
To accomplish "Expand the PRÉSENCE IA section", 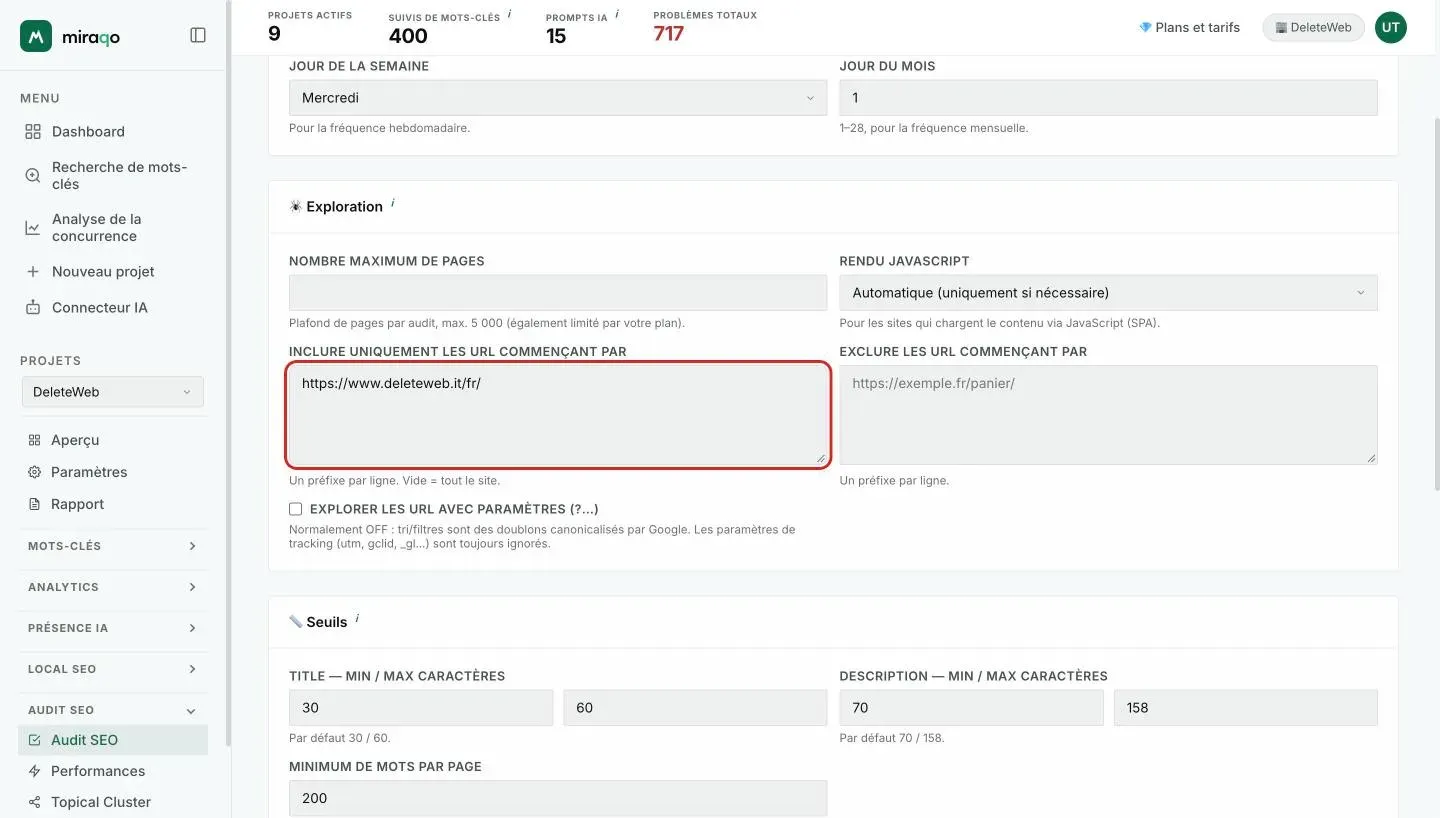I will tap(113, 628).
